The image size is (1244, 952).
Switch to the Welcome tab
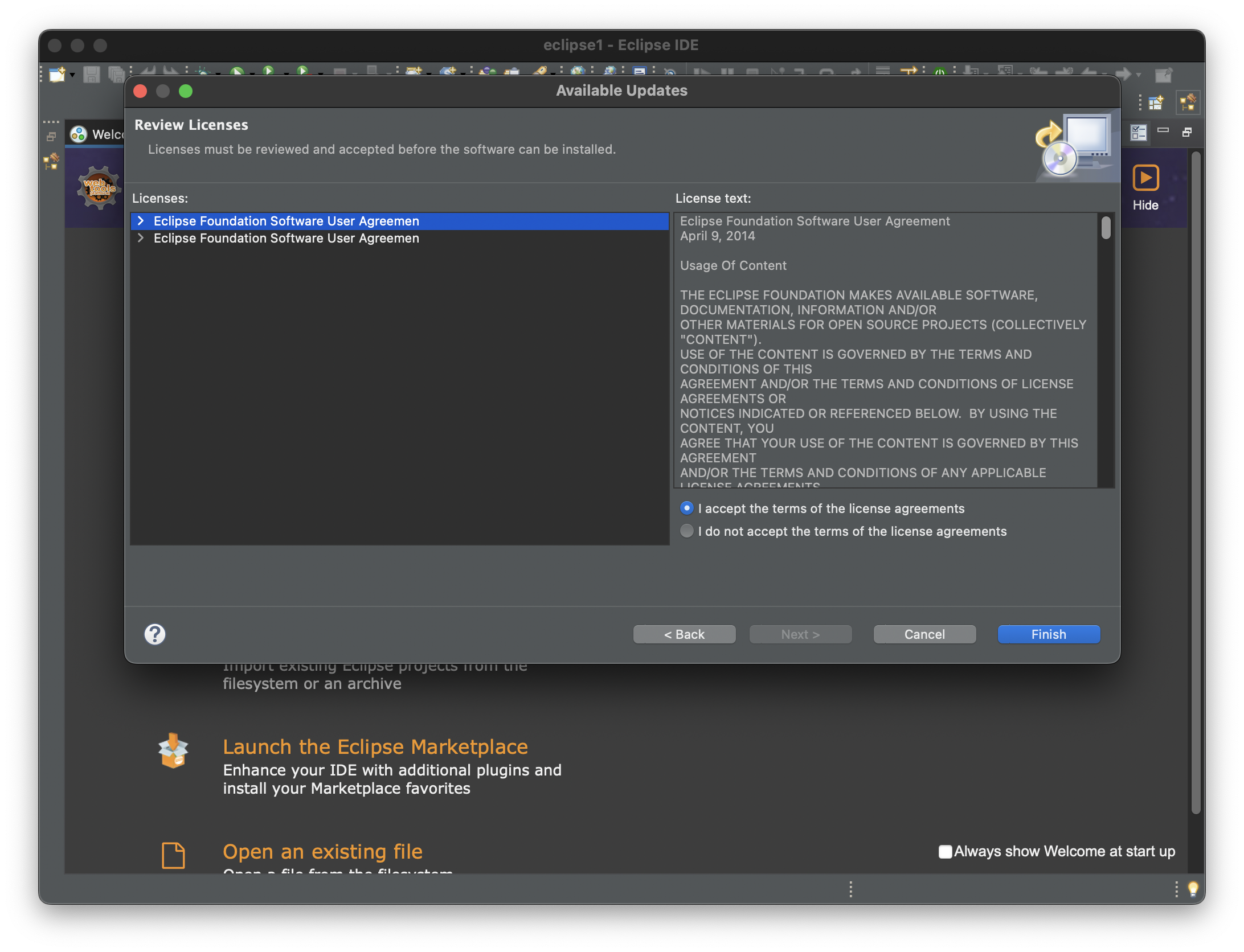tap(97, 134)
